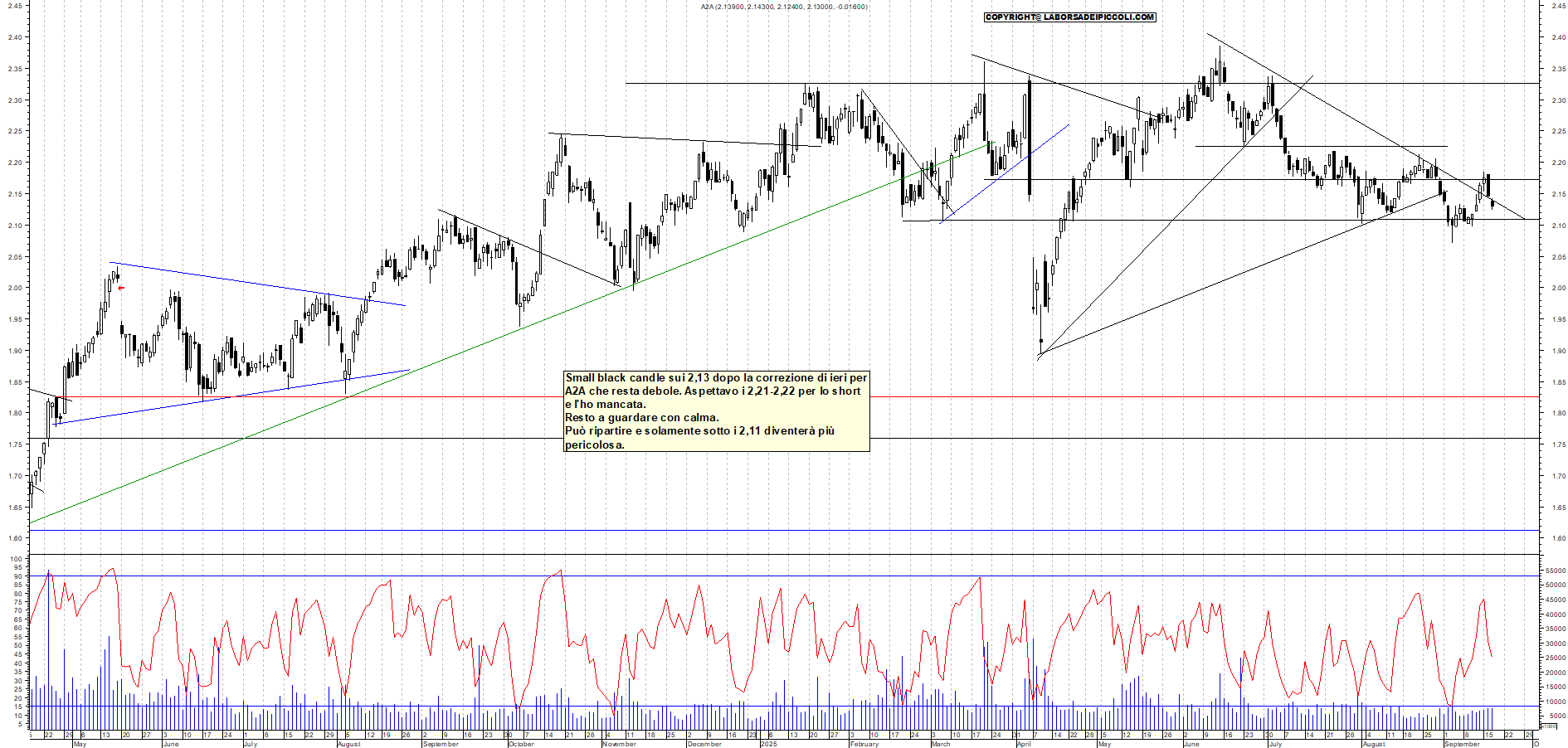Click the 55000 volume scale label
1568x748 pixels.
point(1555,571)
